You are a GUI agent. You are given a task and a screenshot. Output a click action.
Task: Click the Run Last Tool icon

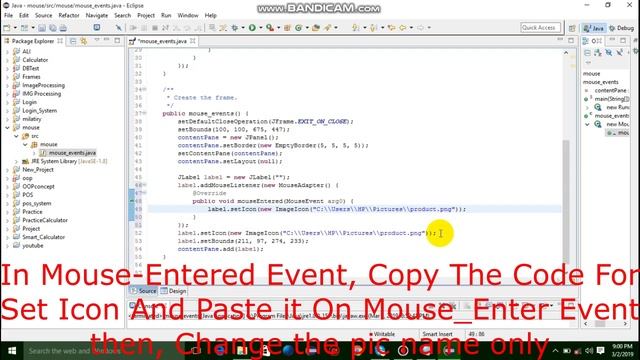270,28
